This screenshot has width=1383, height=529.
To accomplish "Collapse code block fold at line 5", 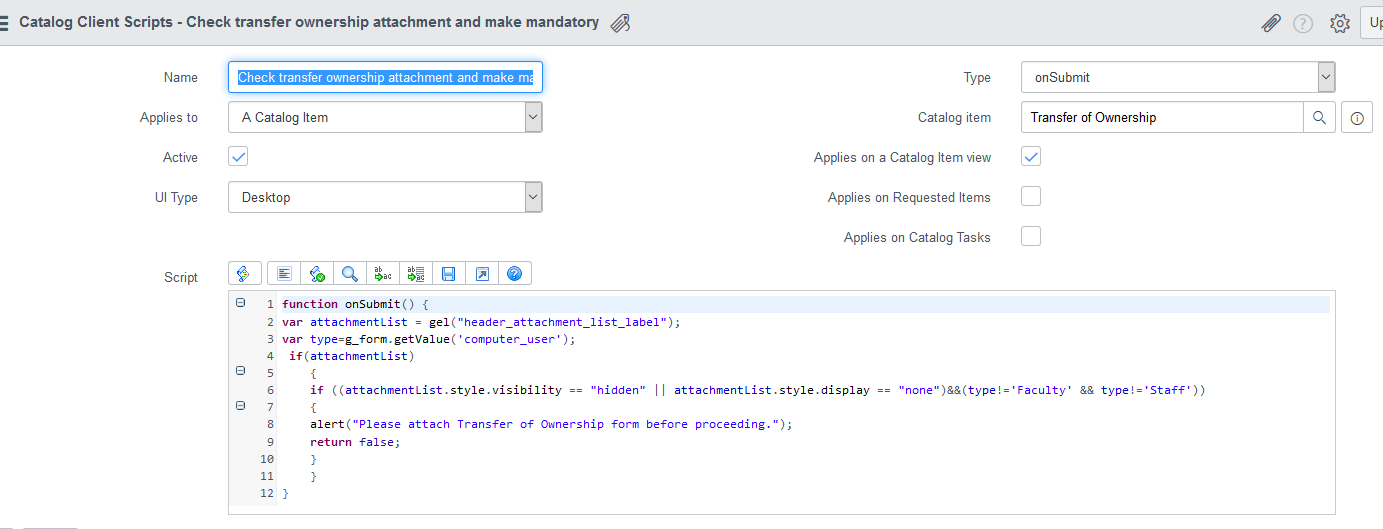I will point(240,370).
